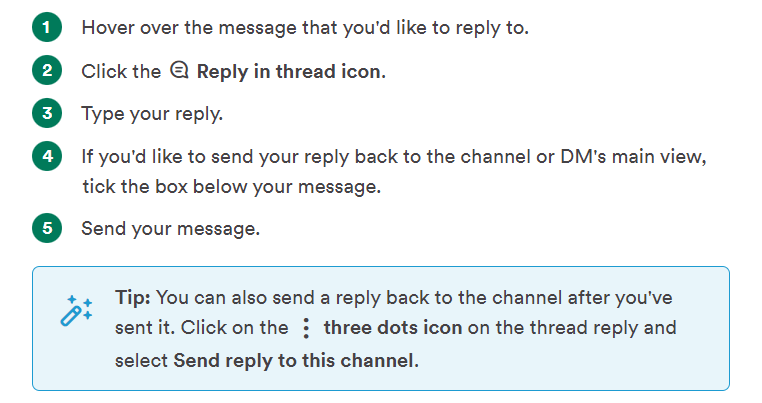Click the 'Send your message.' step text

(171, 228)
